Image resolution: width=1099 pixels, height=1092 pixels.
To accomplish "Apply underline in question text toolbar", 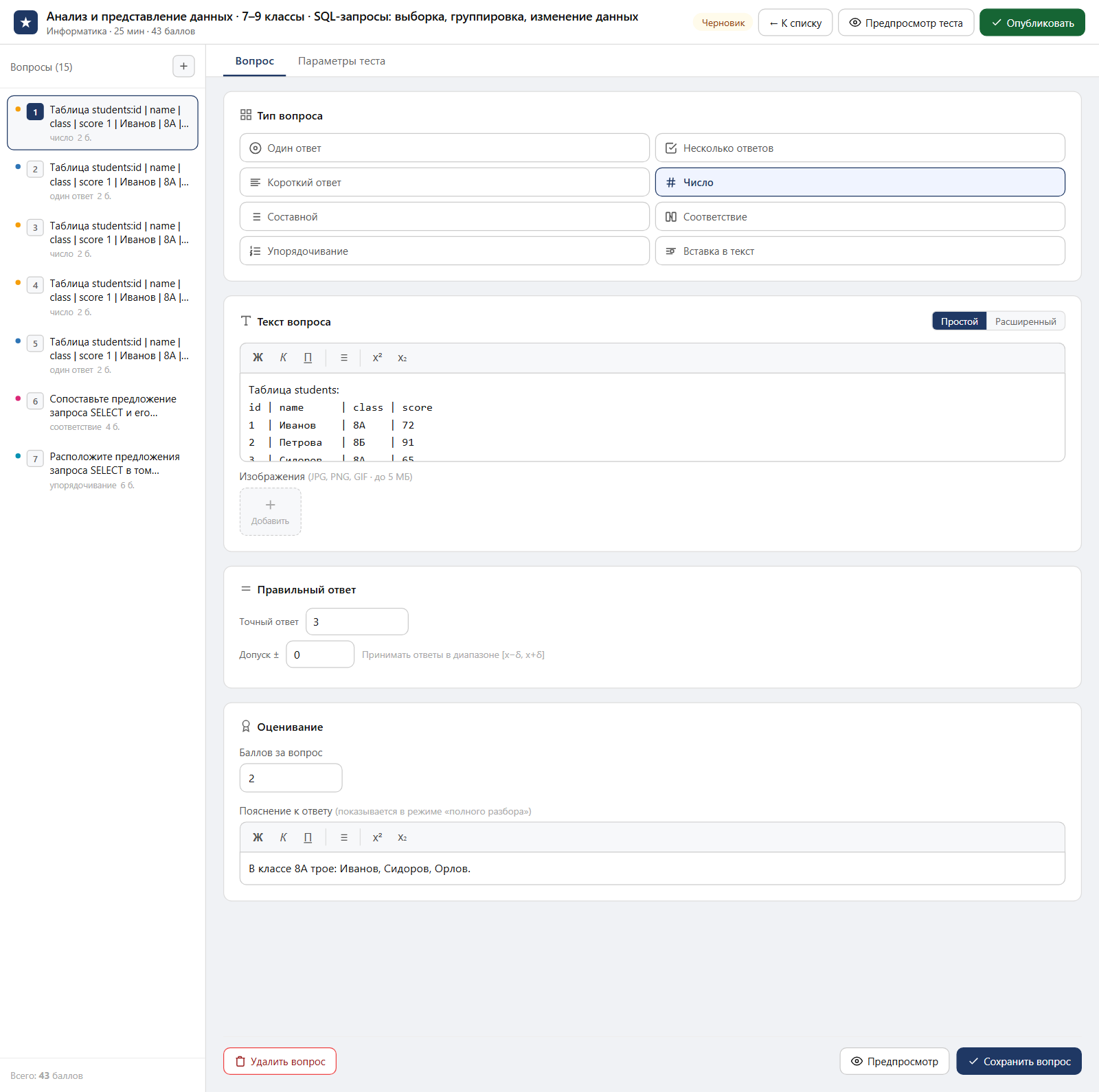I will click(308, 358).
